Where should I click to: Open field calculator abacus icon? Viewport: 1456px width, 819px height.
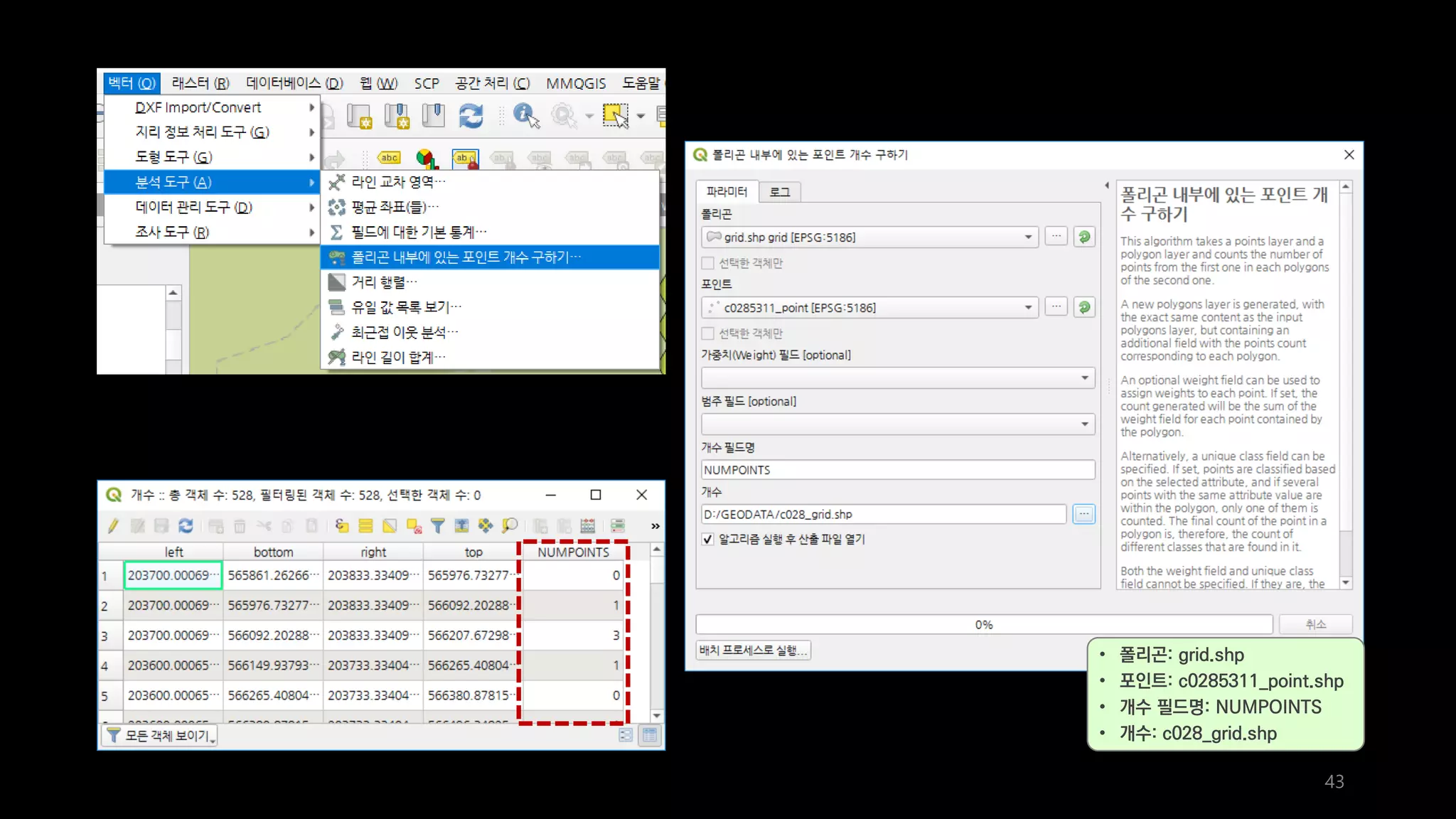pyautogui.click(x=587, y=526)
